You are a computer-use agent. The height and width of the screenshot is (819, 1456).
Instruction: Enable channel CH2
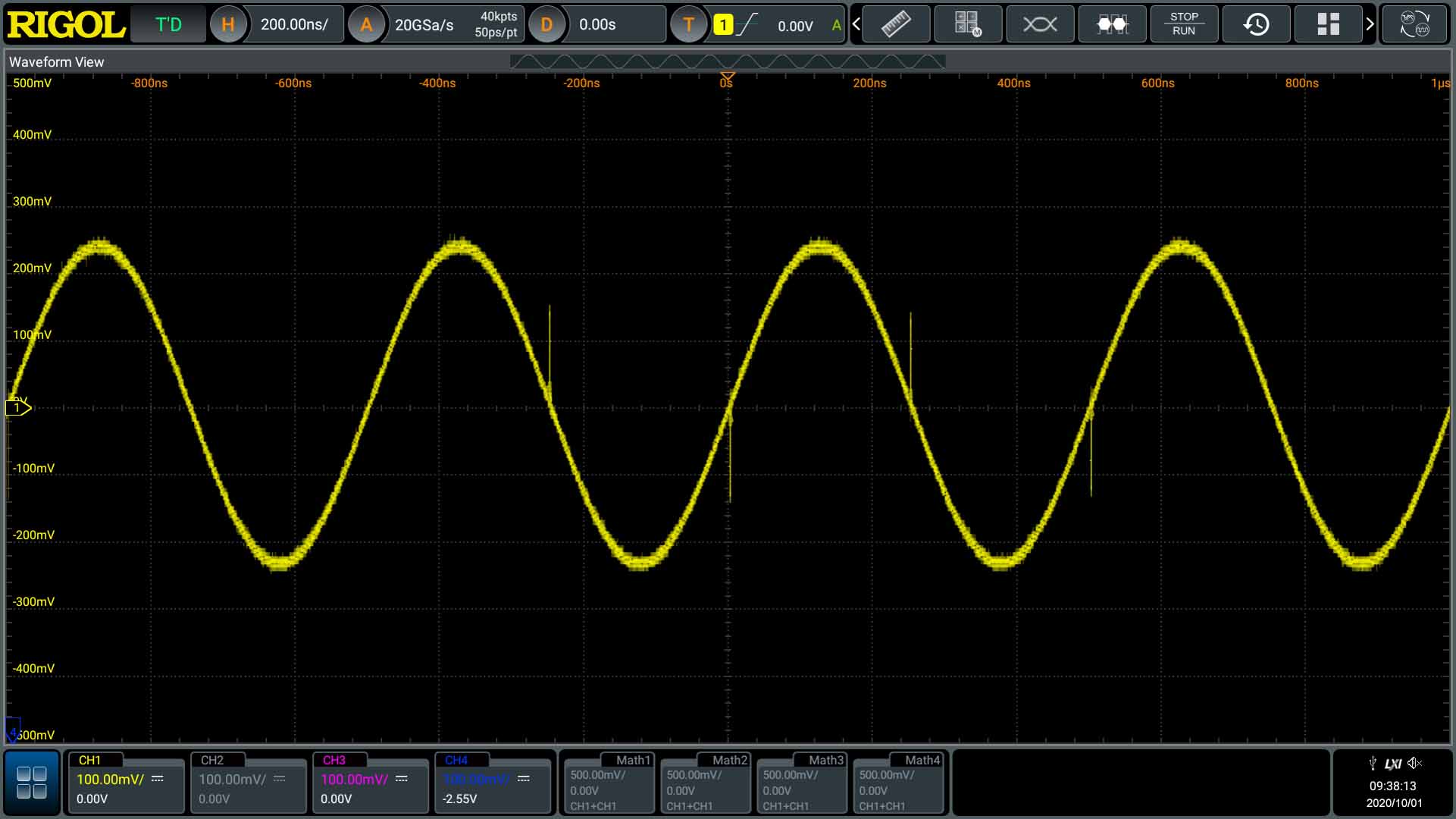(248, 785)
